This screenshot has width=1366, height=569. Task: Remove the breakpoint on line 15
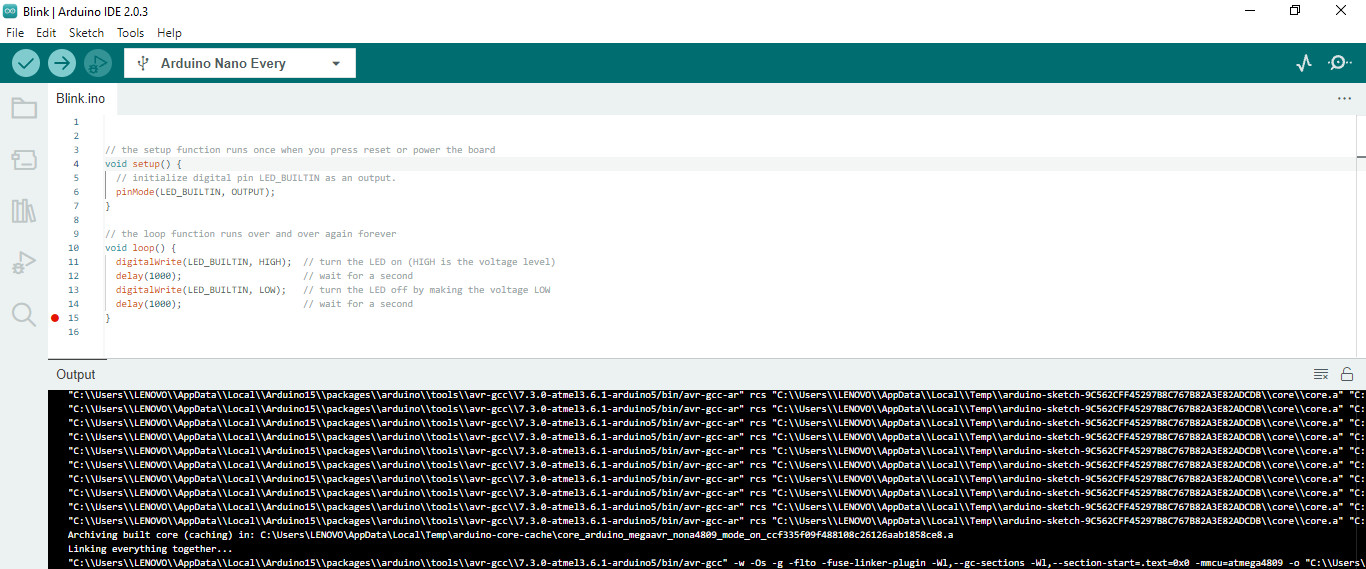pyautogui.click(x=55, y=318)
